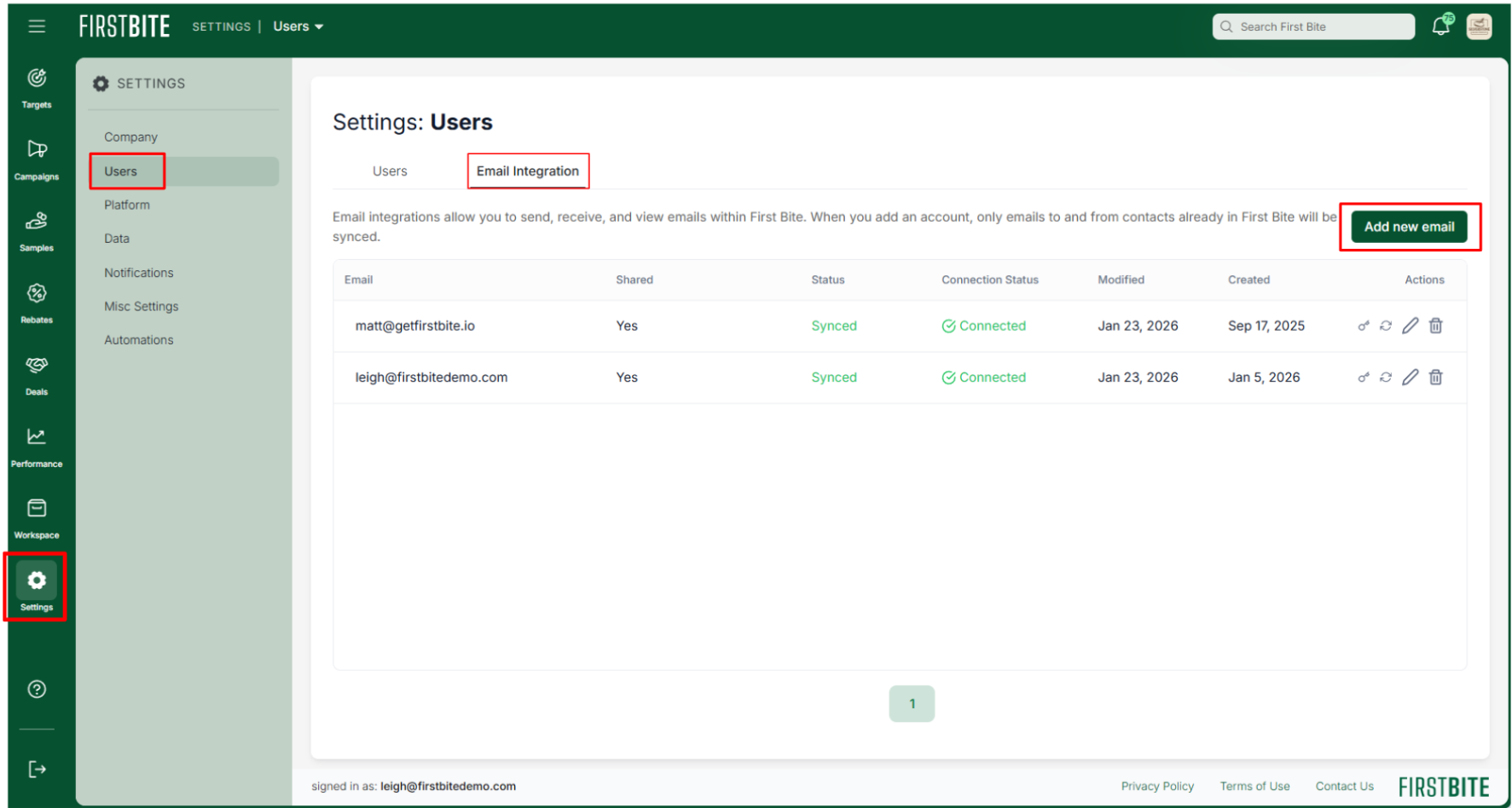Screen dimensions: 1512x808
Task: Click the key icon for leigh@firstbitedemo.com
Action: point(1364,377)
